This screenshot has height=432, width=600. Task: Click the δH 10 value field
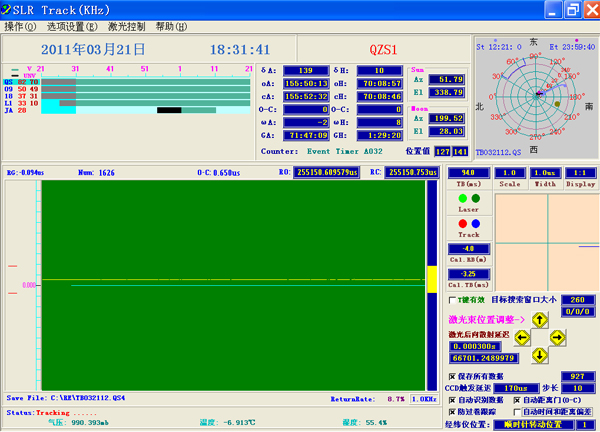(379, 71)
